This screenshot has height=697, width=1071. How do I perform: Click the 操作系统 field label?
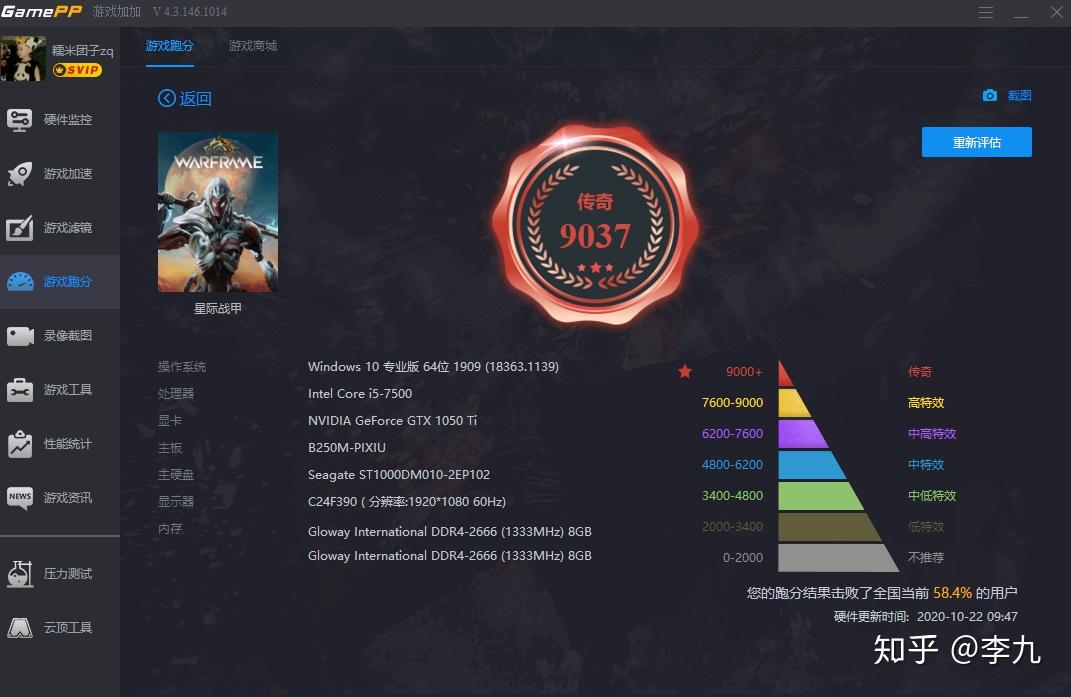(182, 367)
